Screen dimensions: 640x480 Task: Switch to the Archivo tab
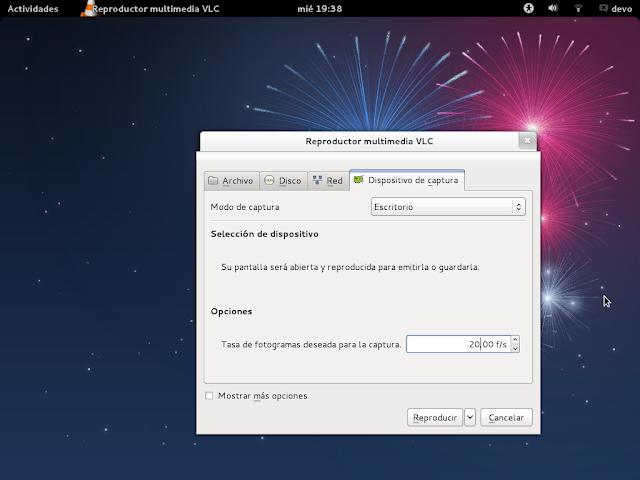pos(231,180)
